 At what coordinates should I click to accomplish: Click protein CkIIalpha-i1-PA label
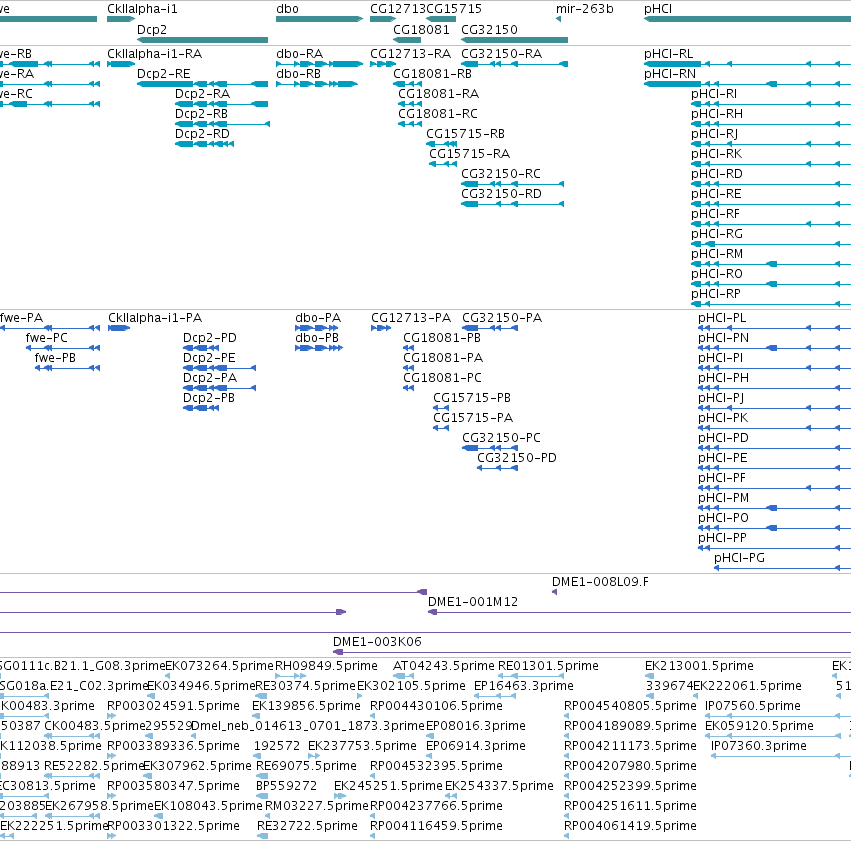155,318
